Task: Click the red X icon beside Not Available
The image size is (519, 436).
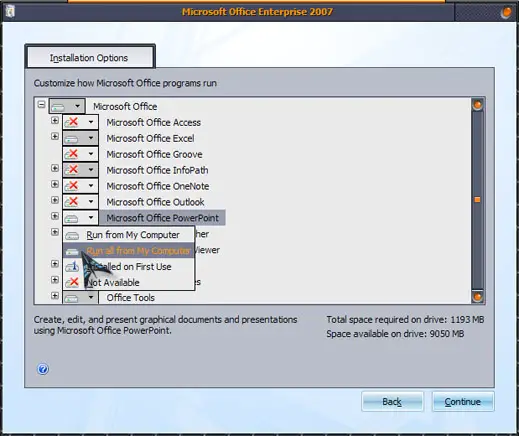Action: [x=72, y=282]
